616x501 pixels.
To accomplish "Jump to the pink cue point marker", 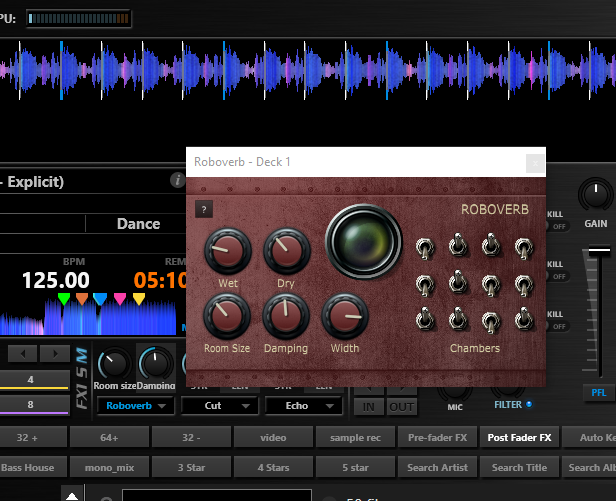I will coord(120,299).
